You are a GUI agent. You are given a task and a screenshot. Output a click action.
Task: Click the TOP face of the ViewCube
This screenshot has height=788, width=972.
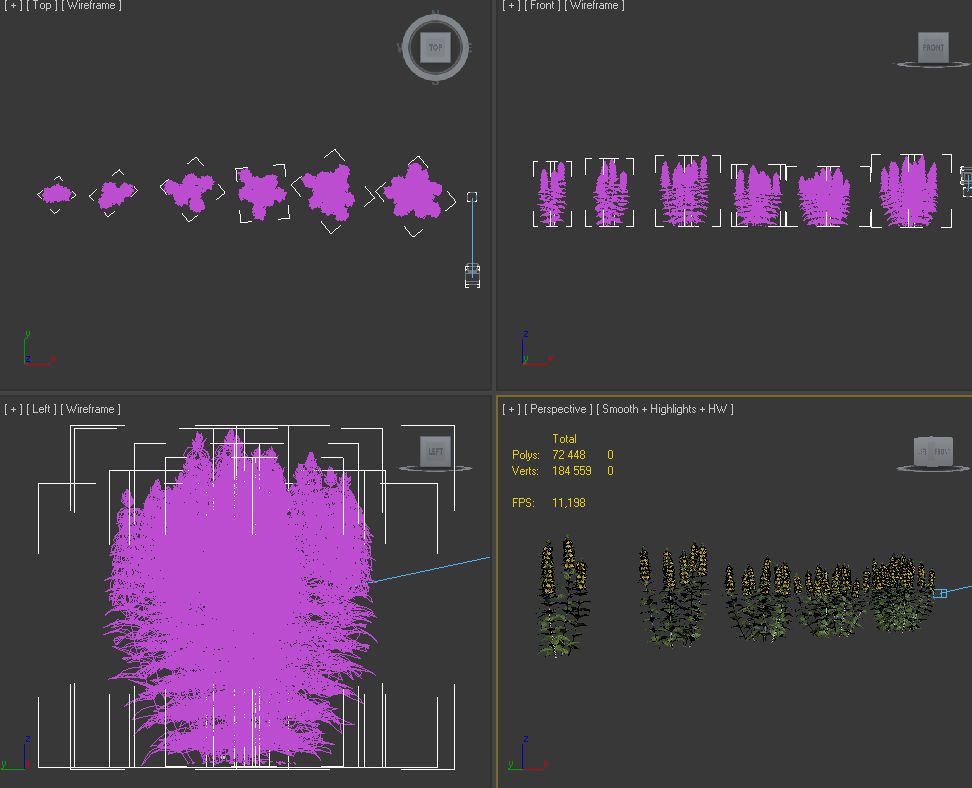[x=435, y=48]
